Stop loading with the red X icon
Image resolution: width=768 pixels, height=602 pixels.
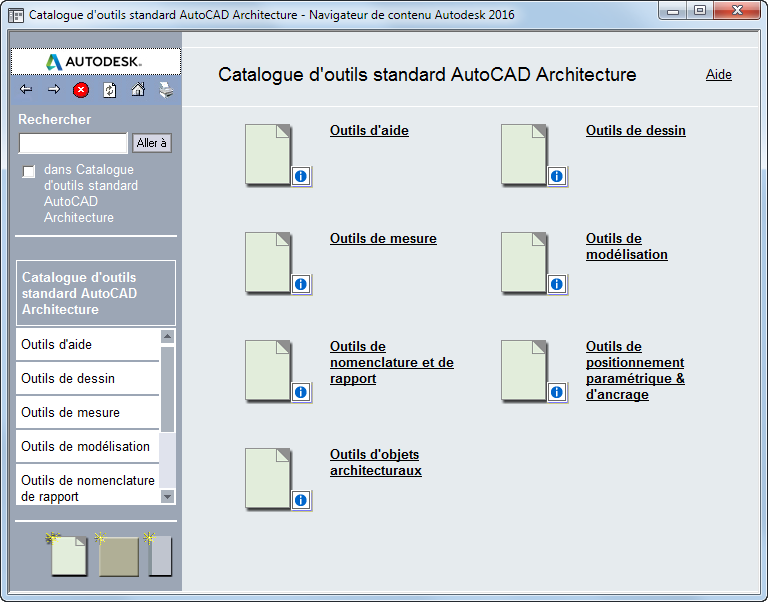point(81,90)
